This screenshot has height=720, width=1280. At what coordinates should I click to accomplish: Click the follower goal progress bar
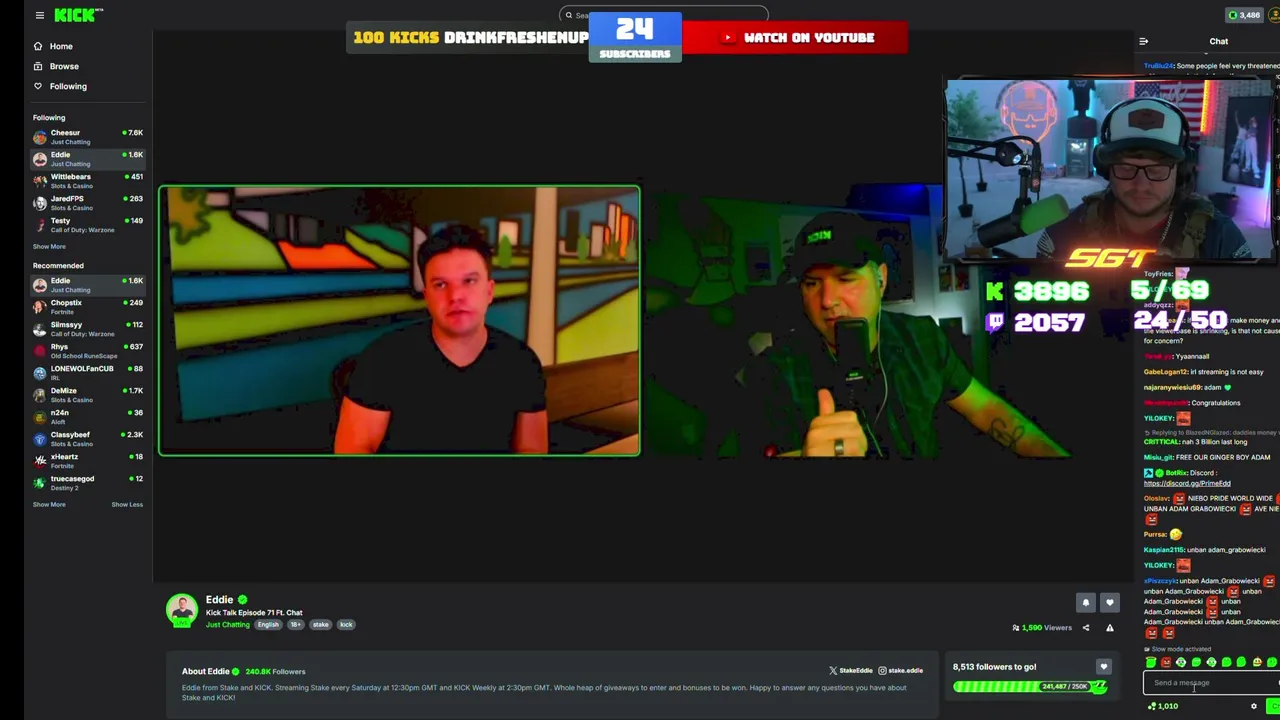[x=1030, y=687]
